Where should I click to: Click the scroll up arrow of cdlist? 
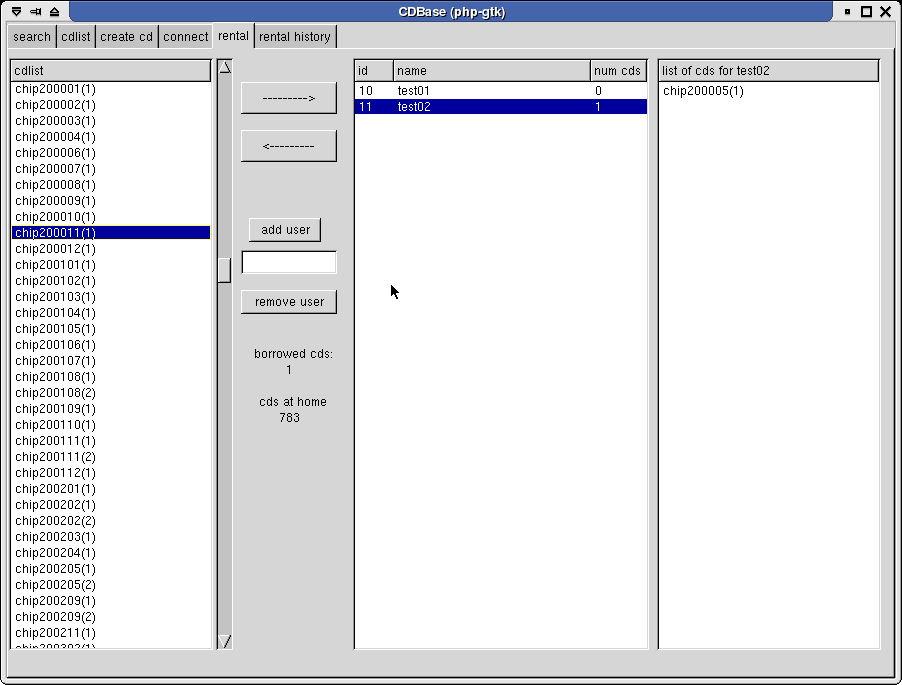tap(225, 67)
